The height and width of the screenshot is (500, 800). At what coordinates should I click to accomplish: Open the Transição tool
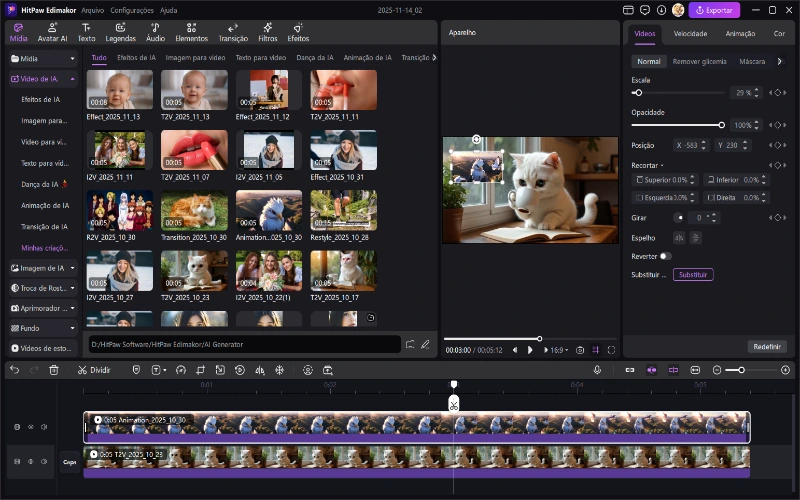[233, 32]
